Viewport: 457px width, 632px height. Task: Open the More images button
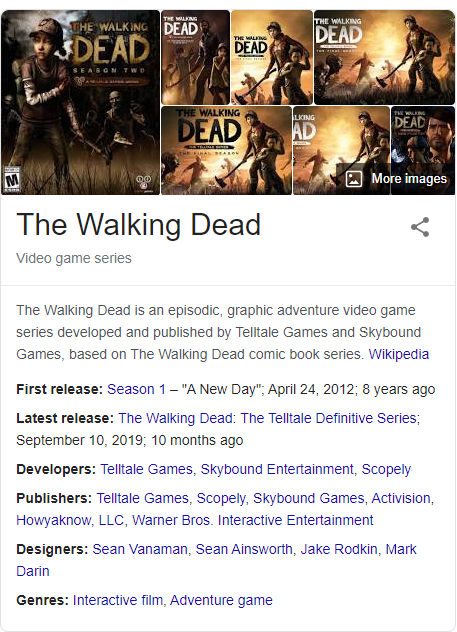tap(396, 179)
